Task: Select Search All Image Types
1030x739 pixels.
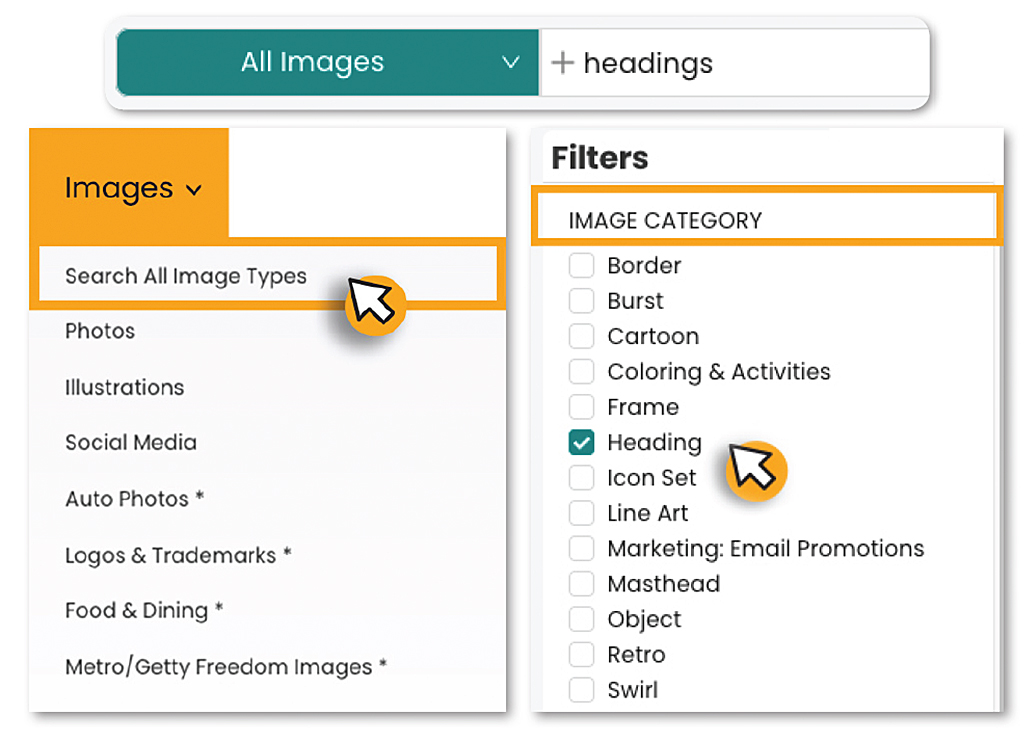Action: (186, 276)
